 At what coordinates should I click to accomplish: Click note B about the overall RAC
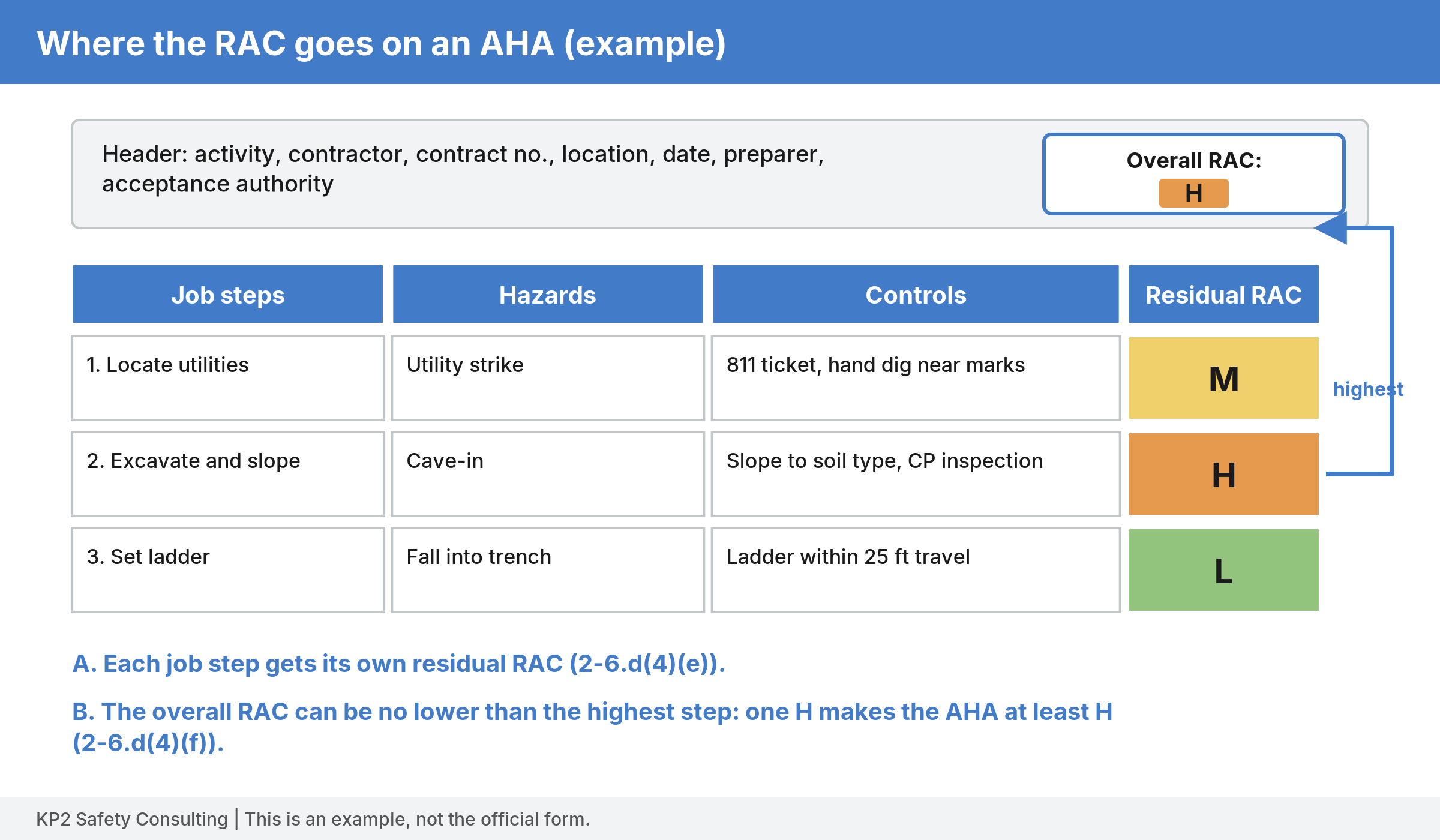593,727
